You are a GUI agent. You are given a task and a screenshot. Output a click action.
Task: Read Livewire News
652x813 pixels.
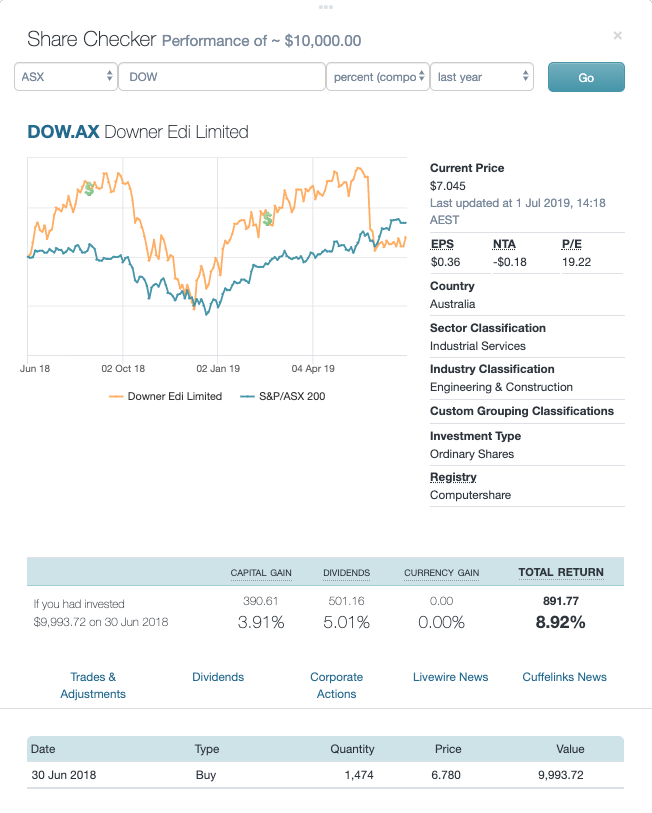(x=450, y=677)
